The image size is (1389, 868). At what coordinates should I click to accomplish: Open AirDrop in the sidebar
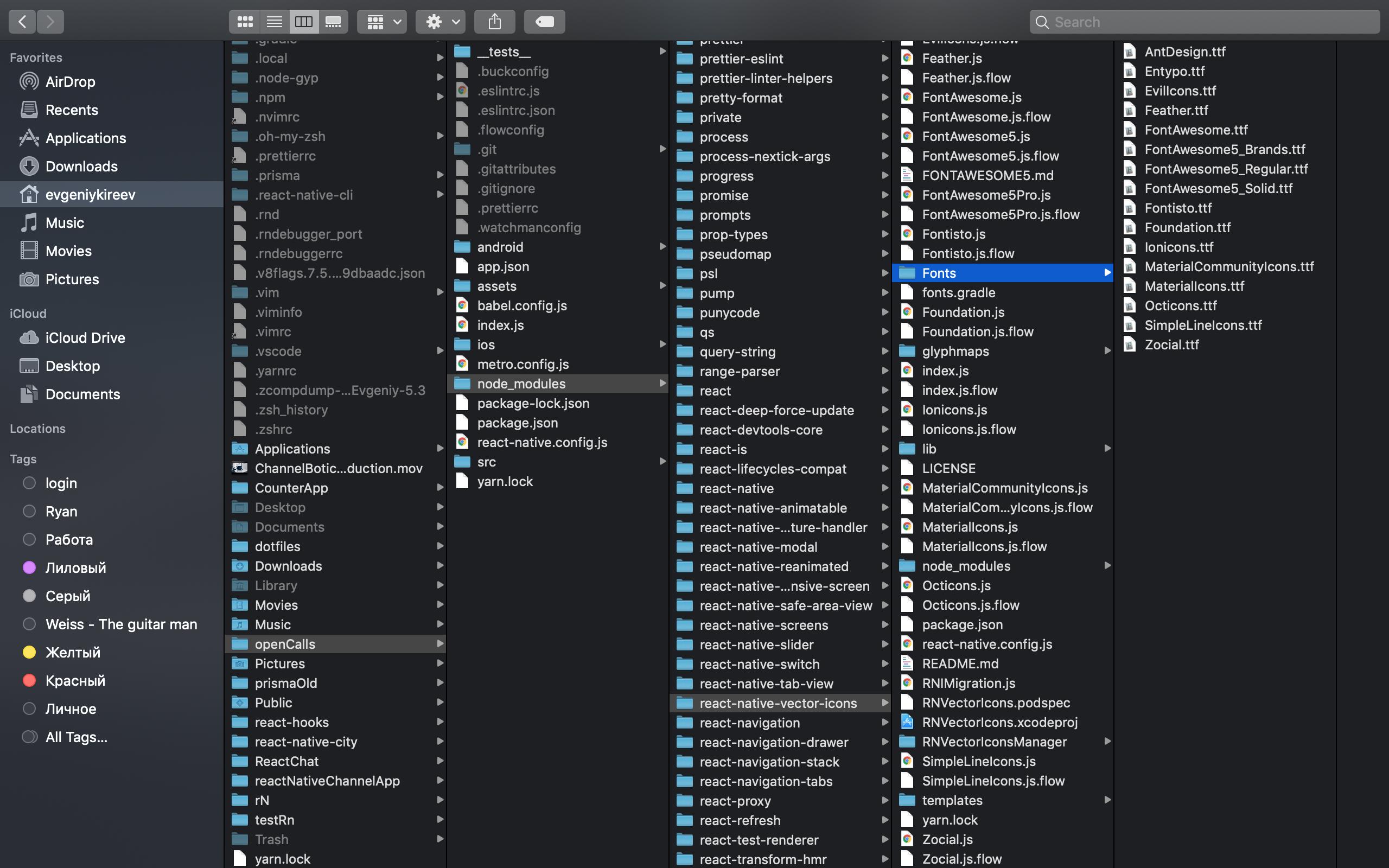tap(70, 81)
